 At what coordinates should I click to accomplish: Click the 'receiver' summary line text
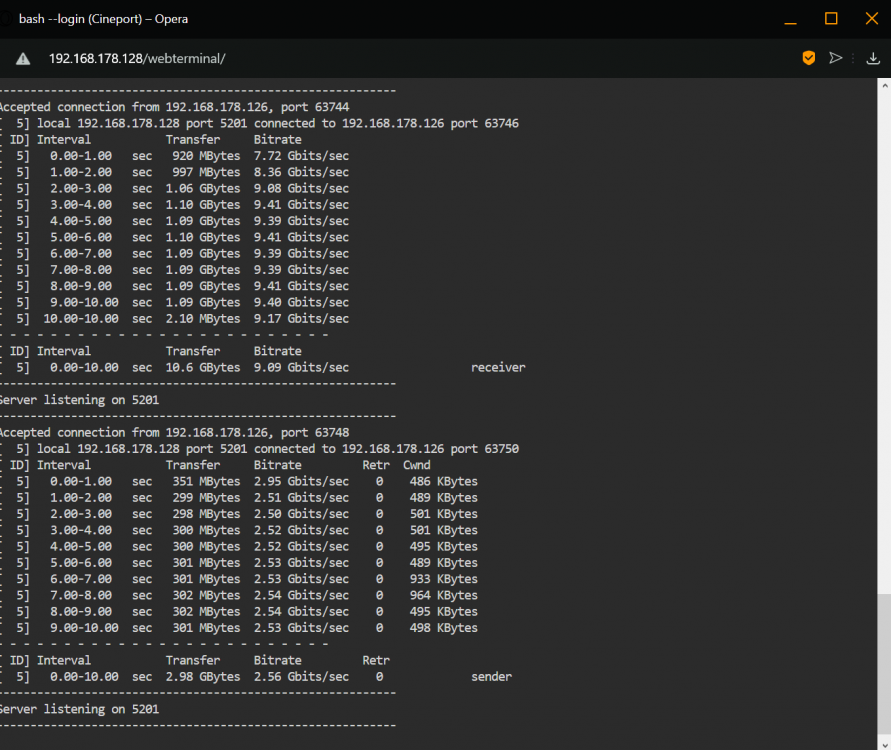tap(498, 368)
